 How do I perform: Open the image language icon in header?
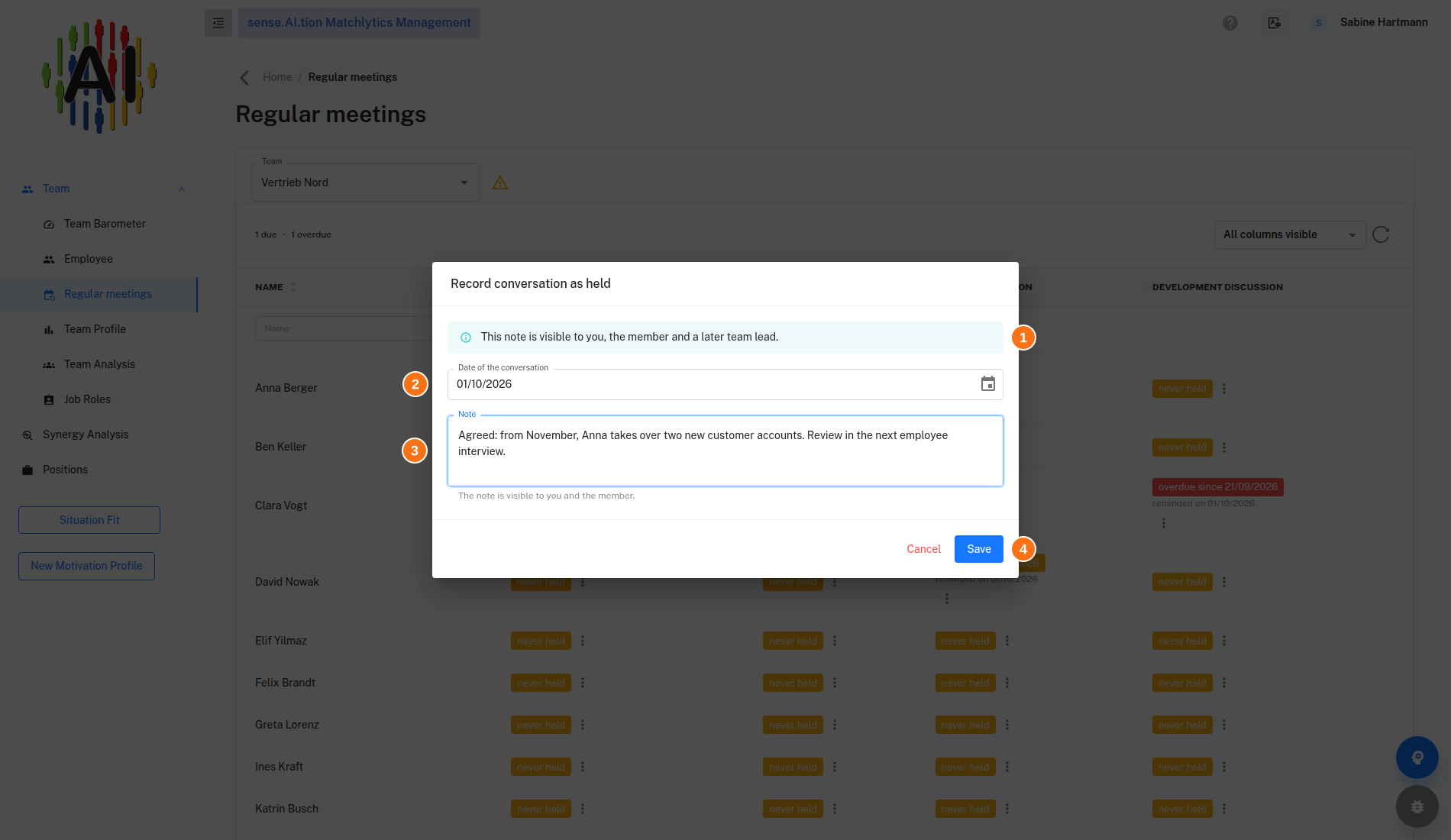click(1275, 23)
